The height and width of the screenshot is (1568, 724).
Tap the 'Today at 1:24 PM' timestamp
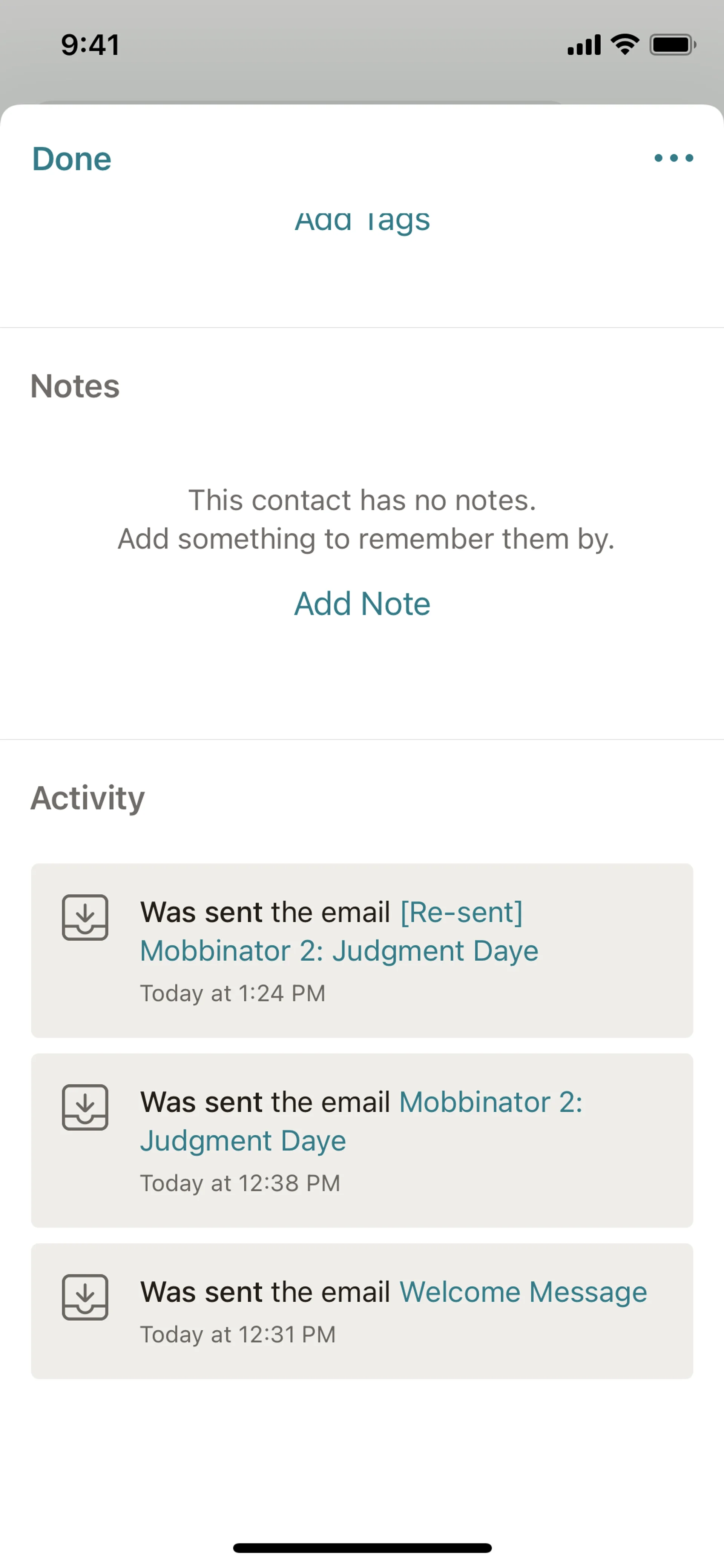(x=232, y=994)
